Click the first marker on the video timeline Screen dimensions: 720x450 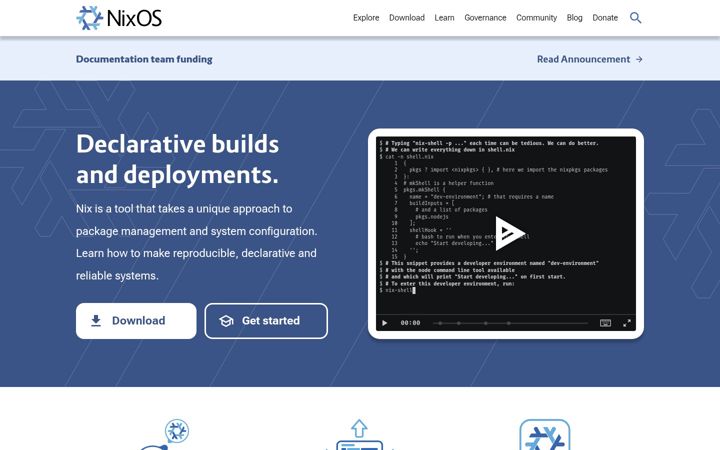tap(440, 323)
